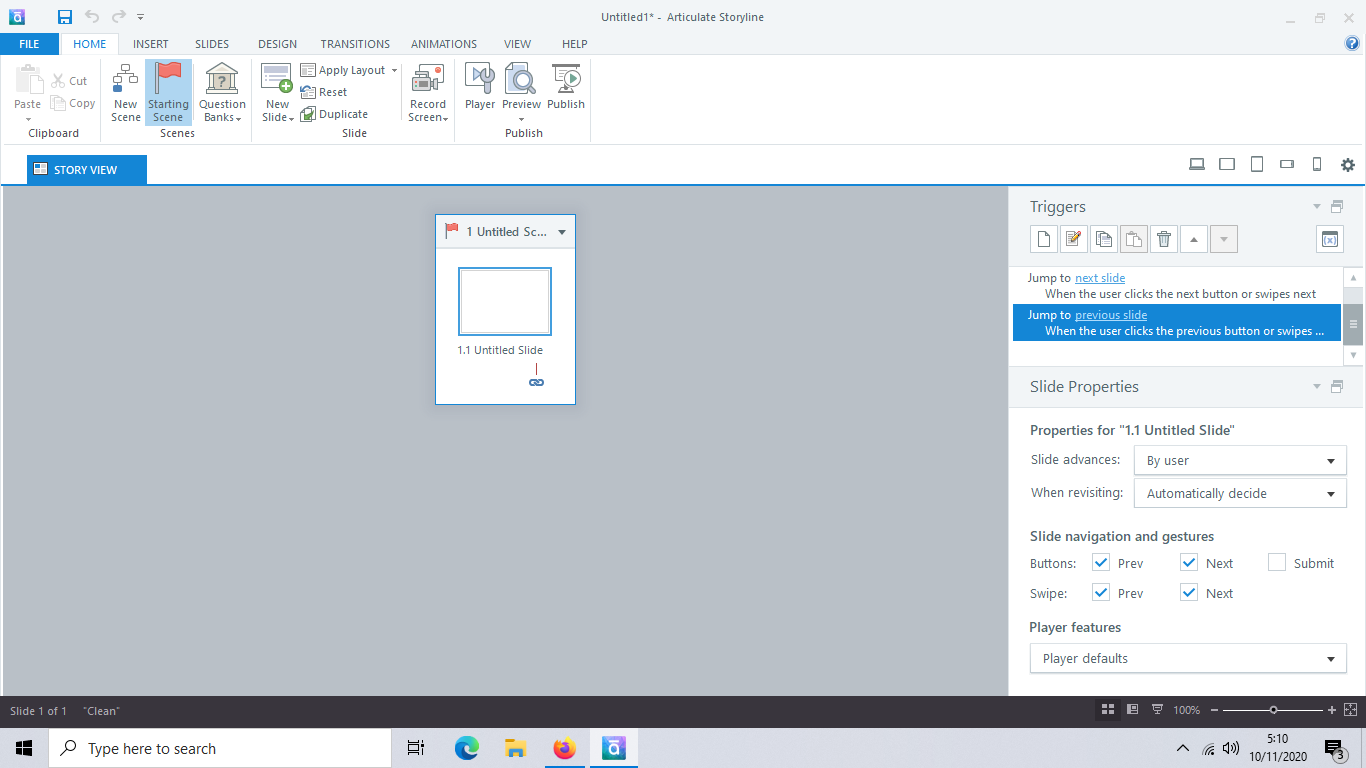Open the TRANSITIONS ribbon tab
1366x768 pixels.
tap(354, 43)
